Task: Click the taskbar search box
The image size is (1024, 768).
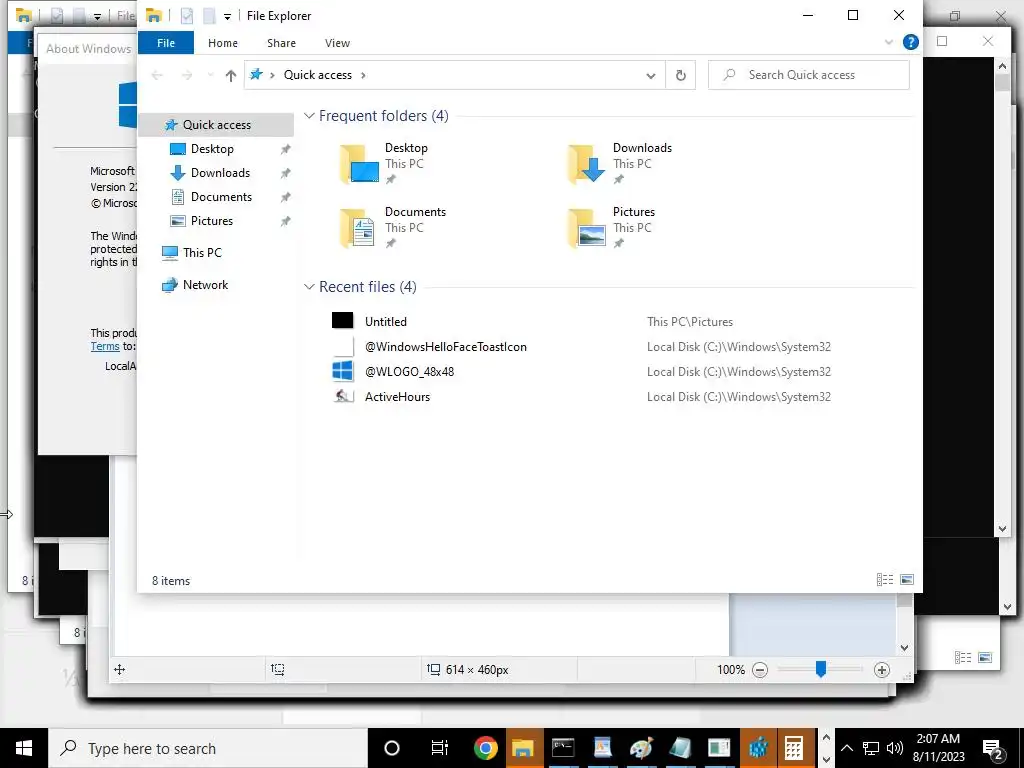Action: (x=208, y=748)
